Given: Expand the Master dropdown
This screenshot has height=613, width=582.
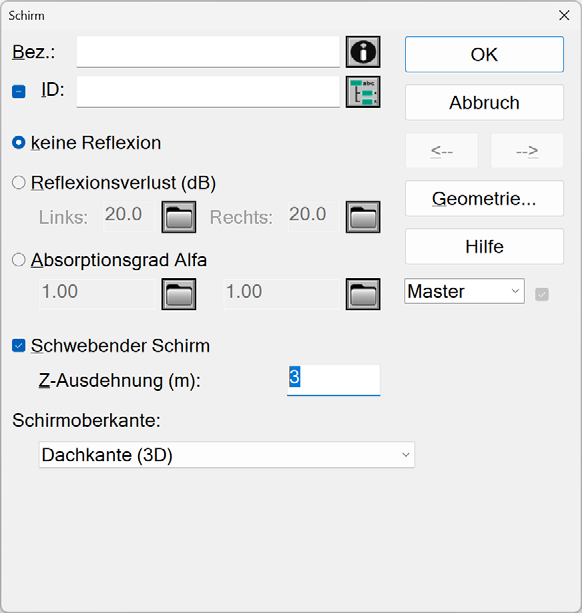Looking at the screenshot, I should [464, 291].
